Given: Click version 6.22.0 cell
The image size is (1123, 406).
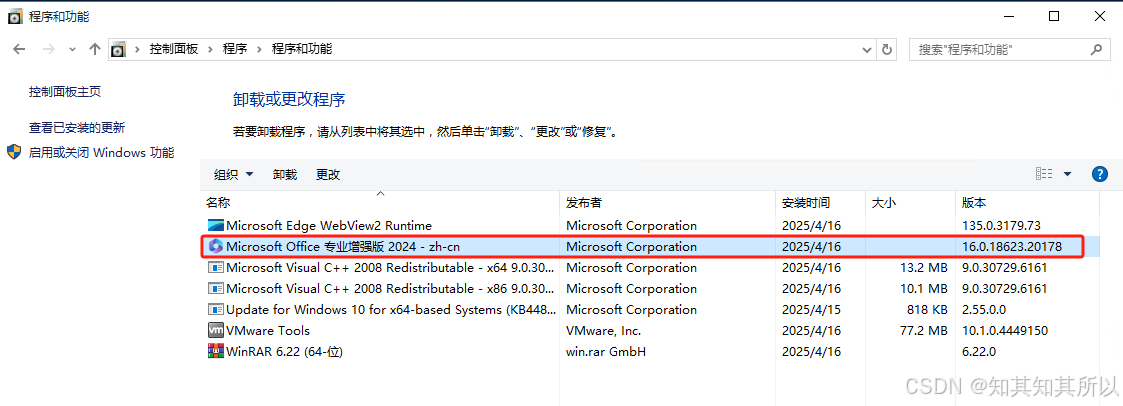Looking at the screenshot, I should [x=979, y=352].
